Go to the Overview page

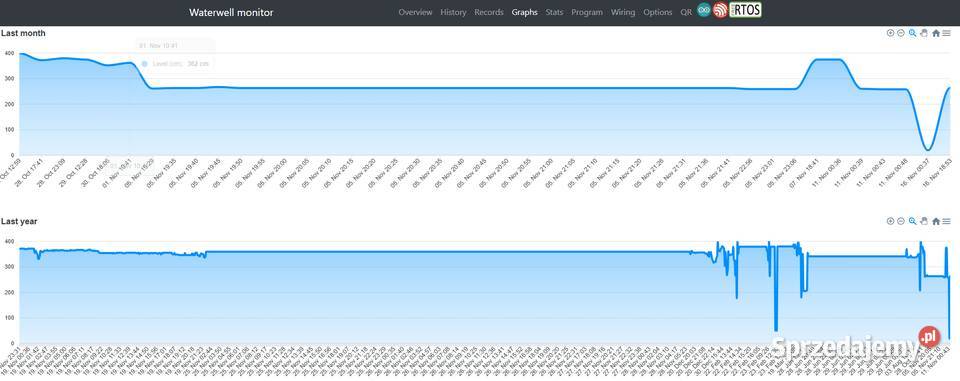pos(415,12)
